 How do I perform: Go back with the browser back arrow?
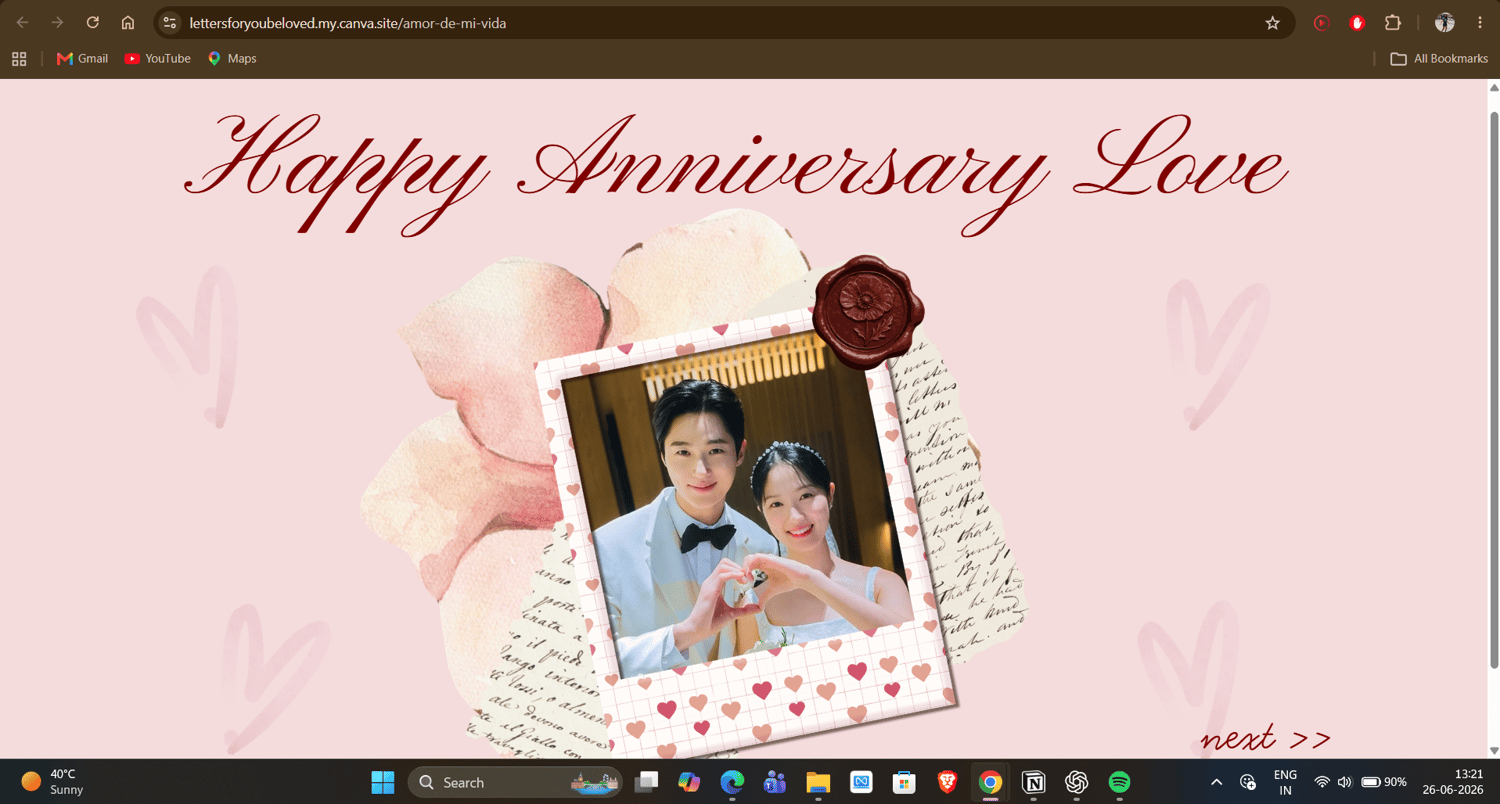click(x=22, y=23)
